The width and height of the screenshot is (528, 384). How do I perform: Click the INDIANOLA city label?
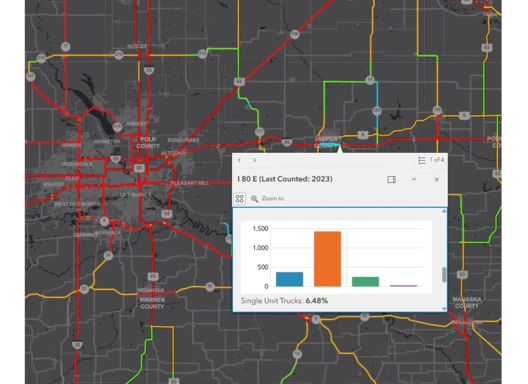click(151, 290)
